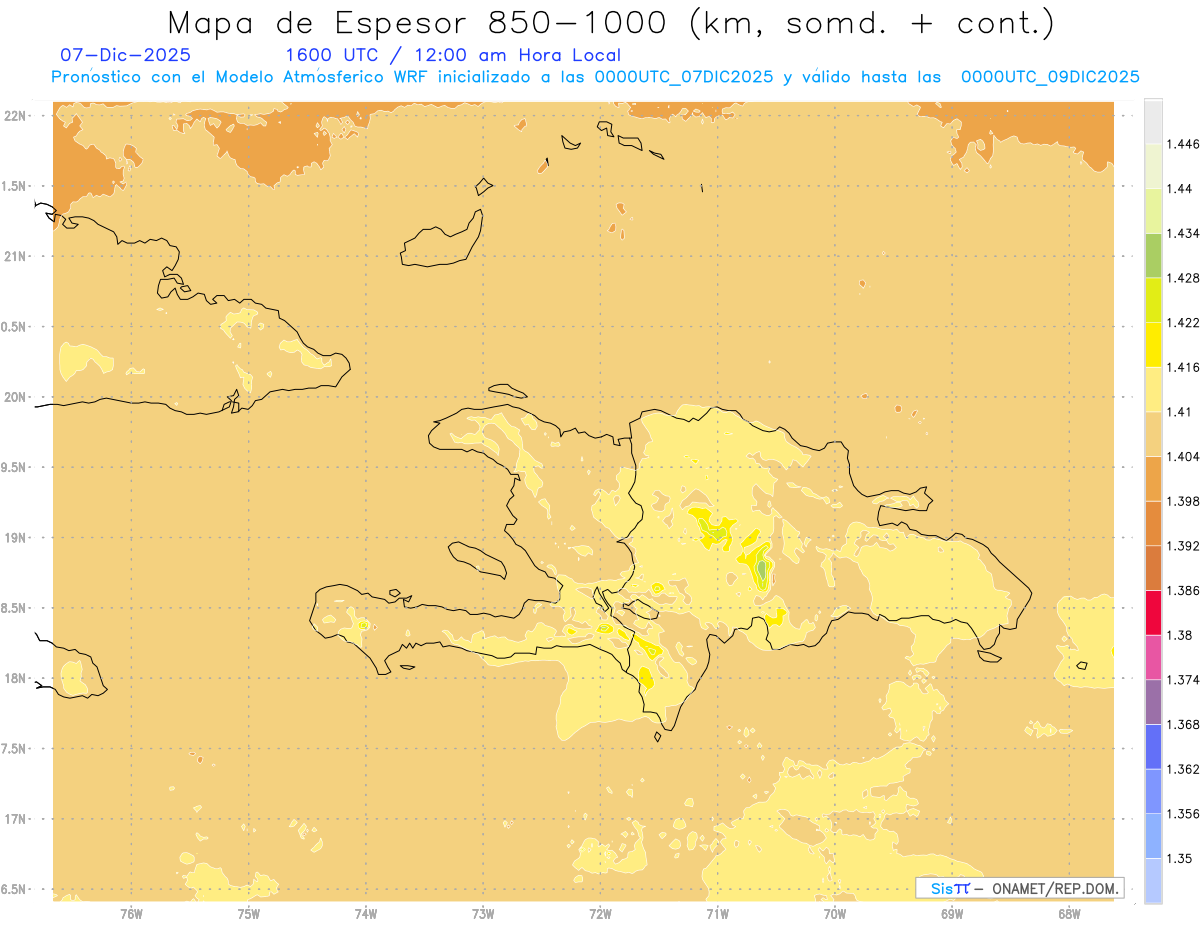This screenshot has height=927, width=1200.
Task: Click the legend value '1.446'
Action: pyautogui.click(x=1184, y=144)
